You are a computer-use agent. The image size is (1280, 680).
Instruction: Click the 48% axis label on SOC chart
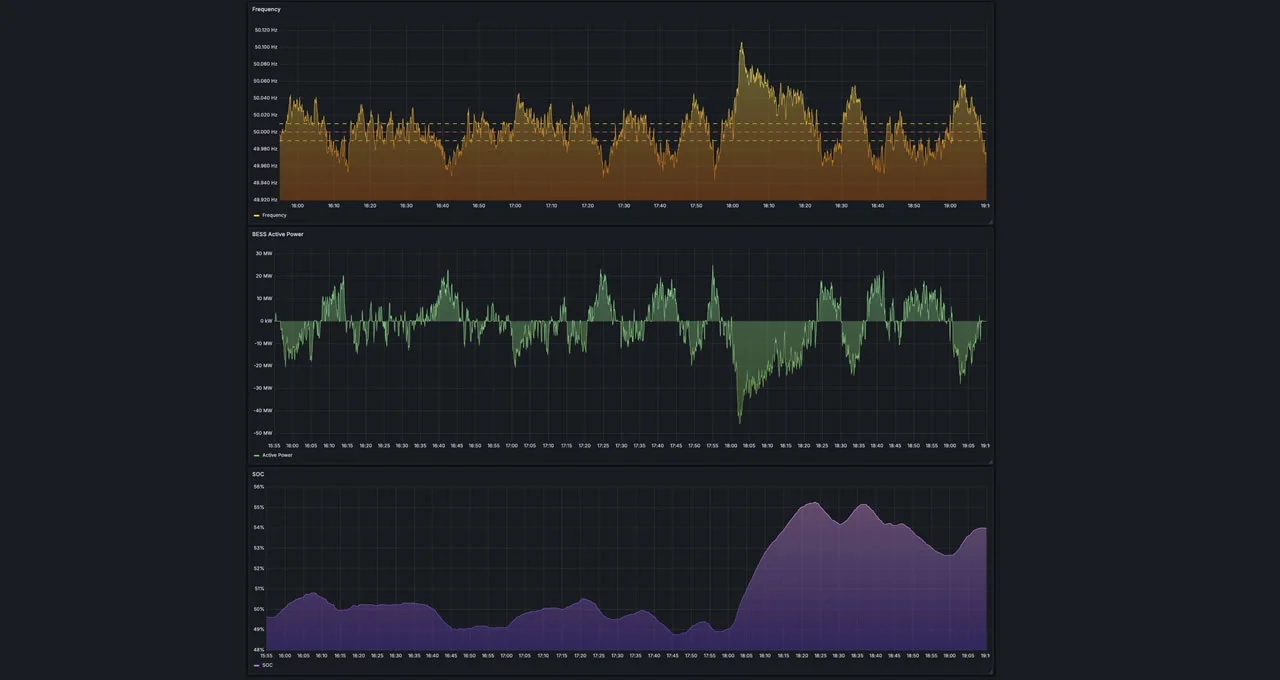259,649
